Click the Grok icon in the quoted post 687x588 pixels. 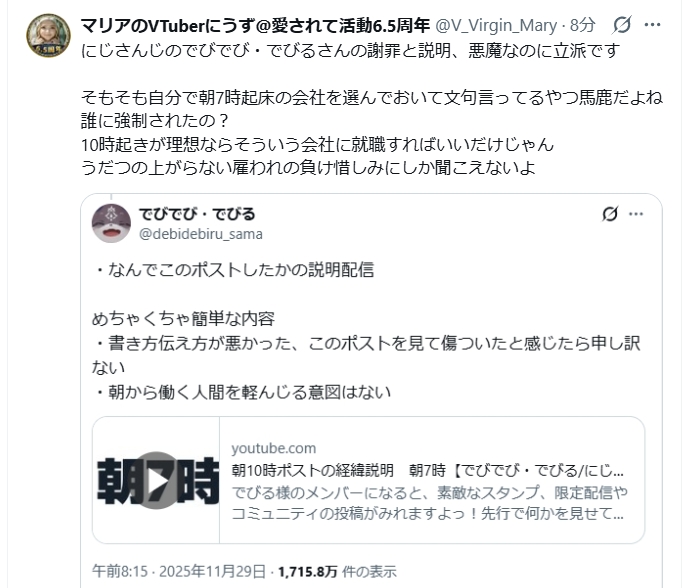coord(610,214)
